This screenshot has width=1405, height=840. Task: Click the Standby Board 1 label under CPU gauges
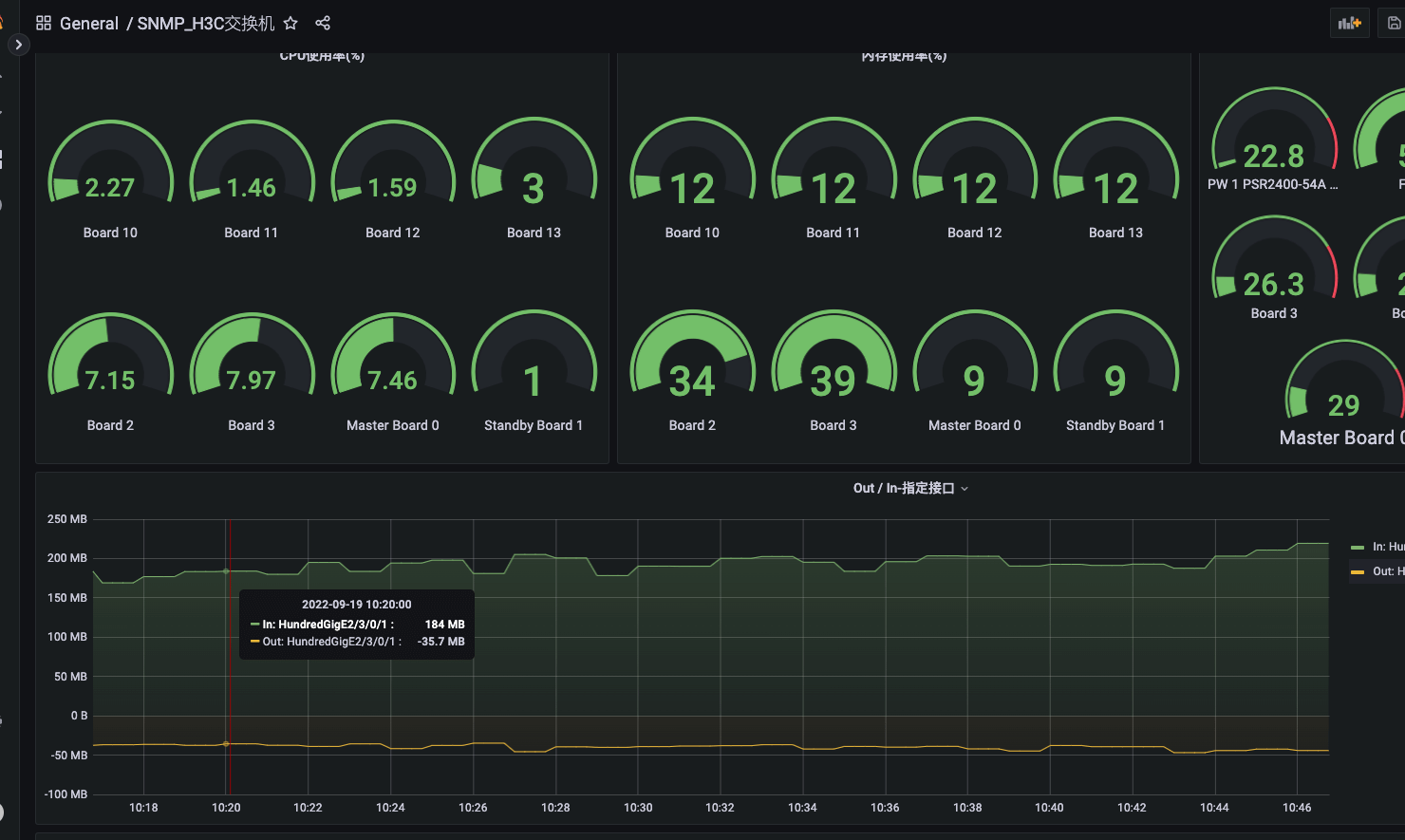(534, 425)
